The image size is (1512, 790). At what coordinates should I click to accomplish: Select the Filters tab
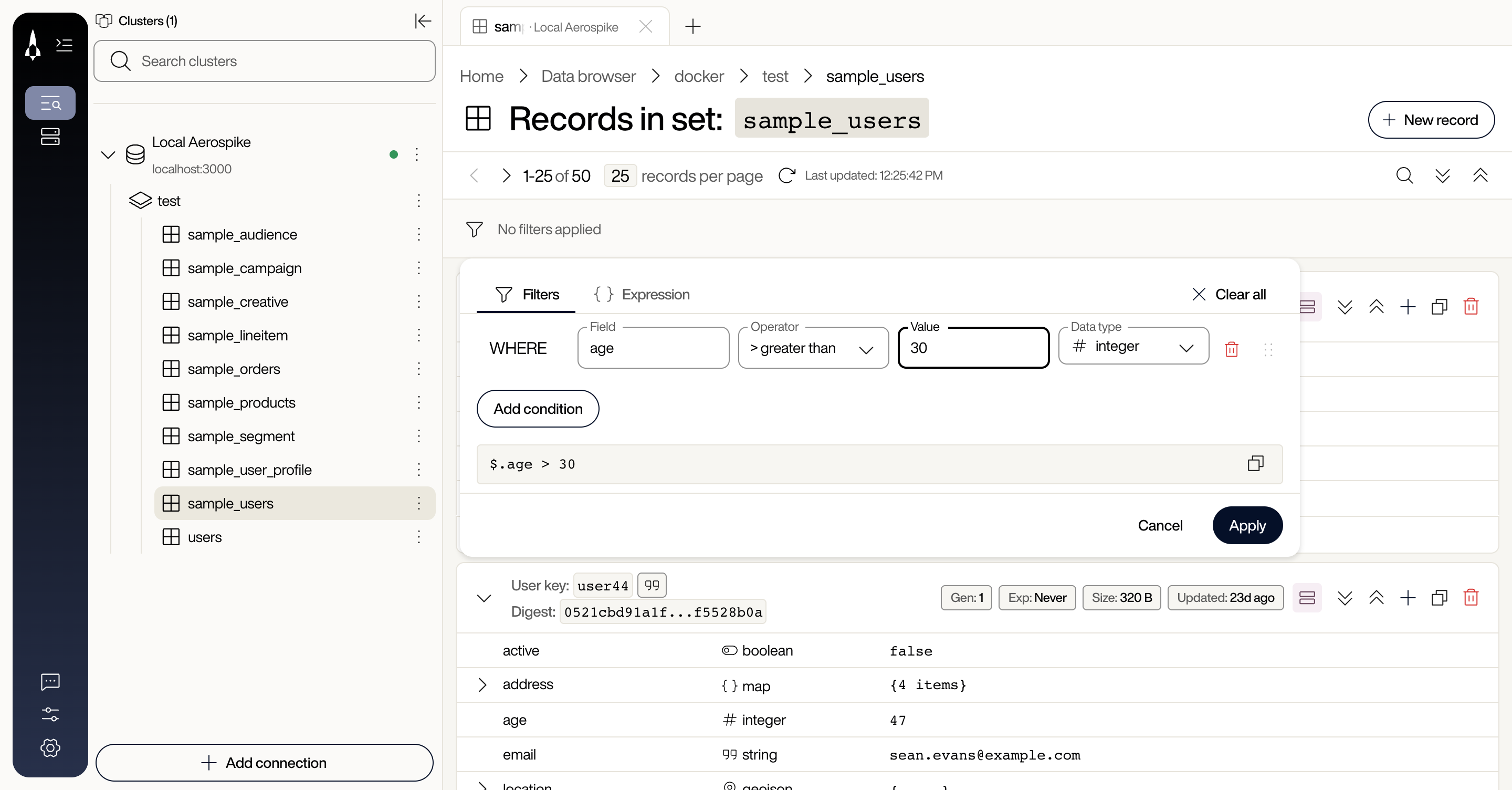coord(527,294)
